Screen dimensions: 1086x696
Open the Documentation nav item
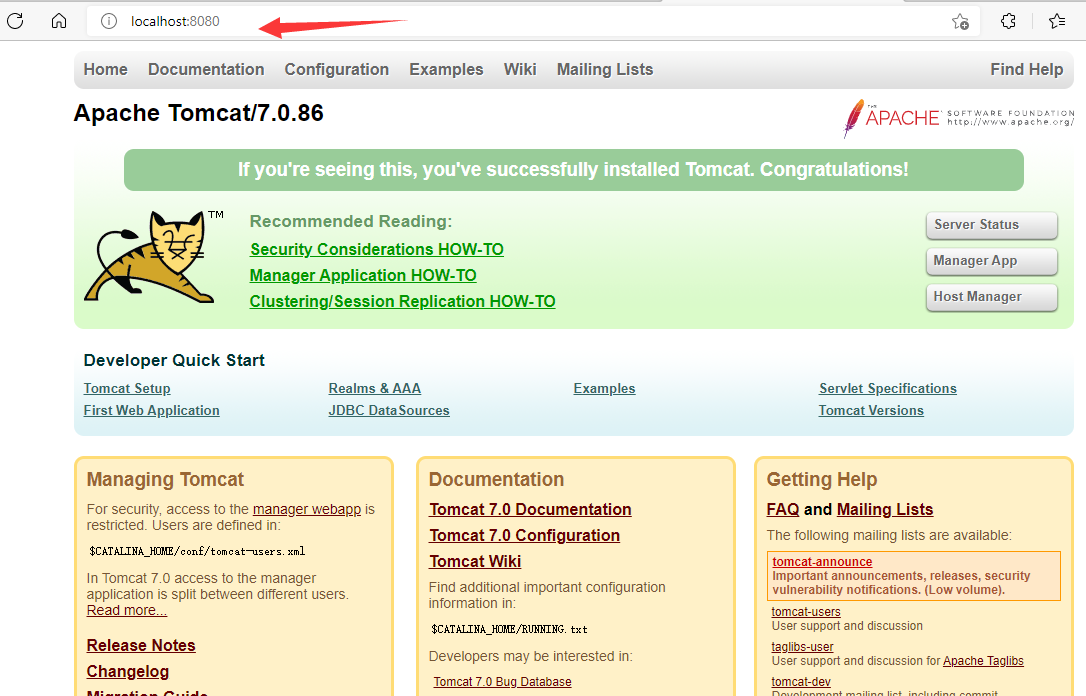[x=206, y=69]
